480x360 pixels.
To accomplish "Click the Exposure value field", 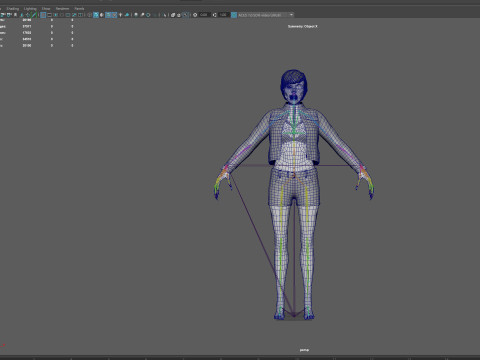I will (x=204, y=15).
